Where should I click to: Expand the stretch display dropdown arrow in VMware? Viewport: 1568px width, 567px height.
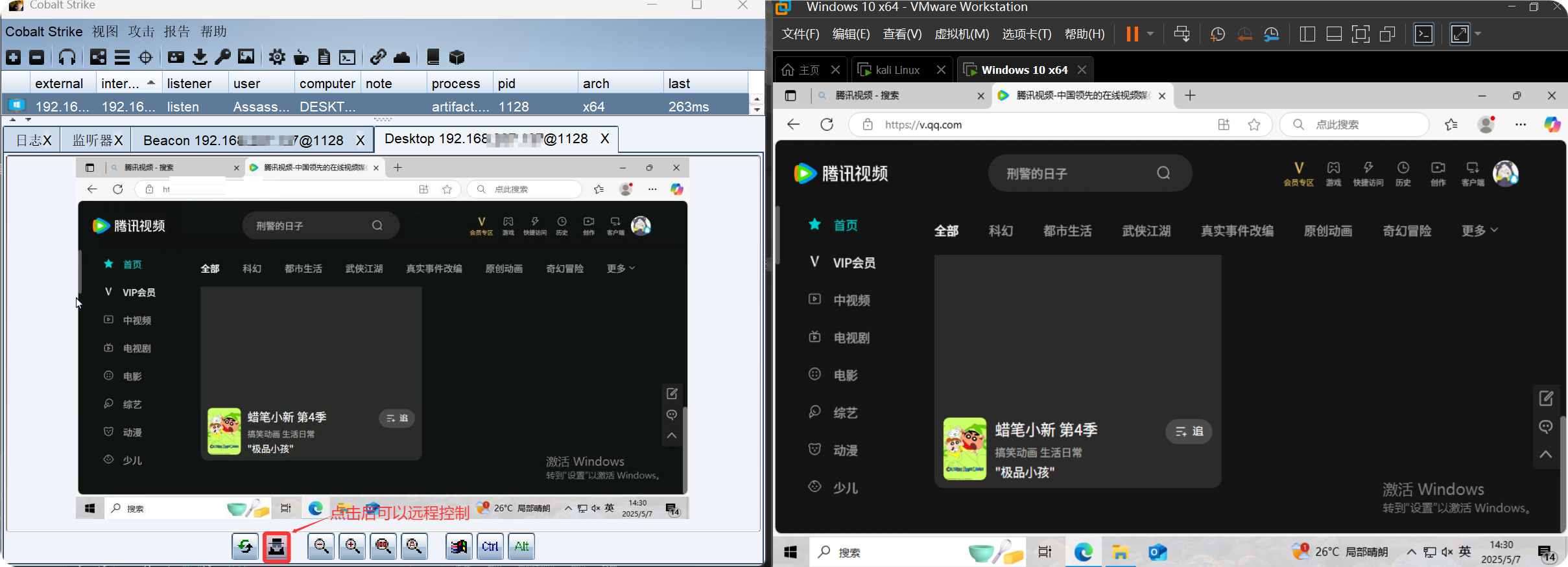point(1478,34)
